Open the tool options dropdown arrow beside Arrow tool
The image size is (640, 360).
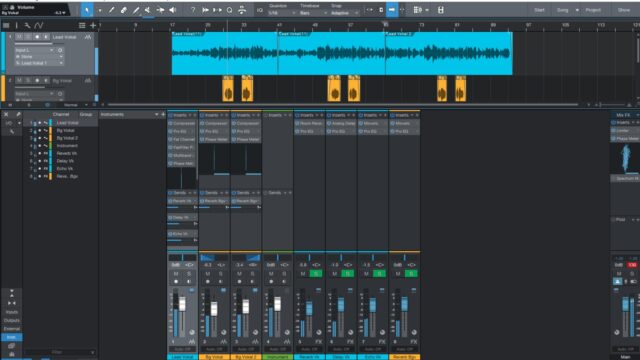coord(100,10)
